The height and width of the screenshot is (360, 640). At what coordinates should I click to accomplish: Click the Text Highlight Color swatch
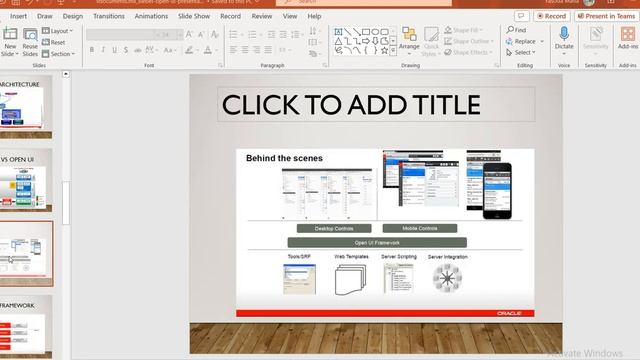click(189, 50)
